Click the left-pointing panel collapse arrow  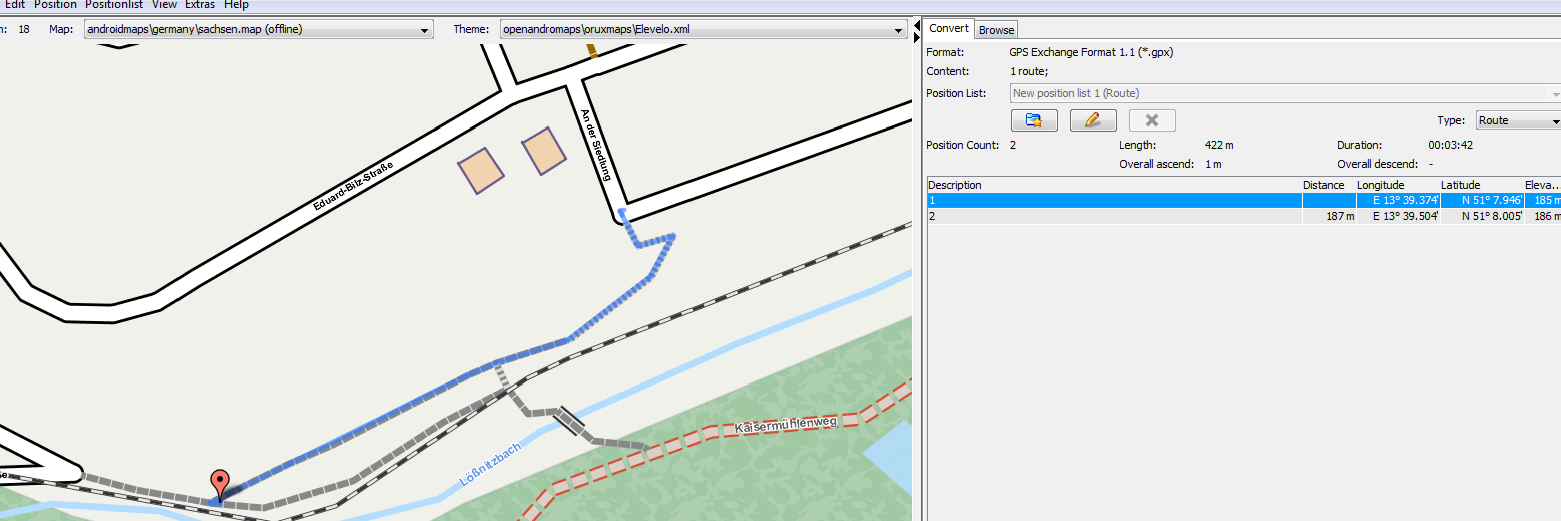[x=917, y=24]
